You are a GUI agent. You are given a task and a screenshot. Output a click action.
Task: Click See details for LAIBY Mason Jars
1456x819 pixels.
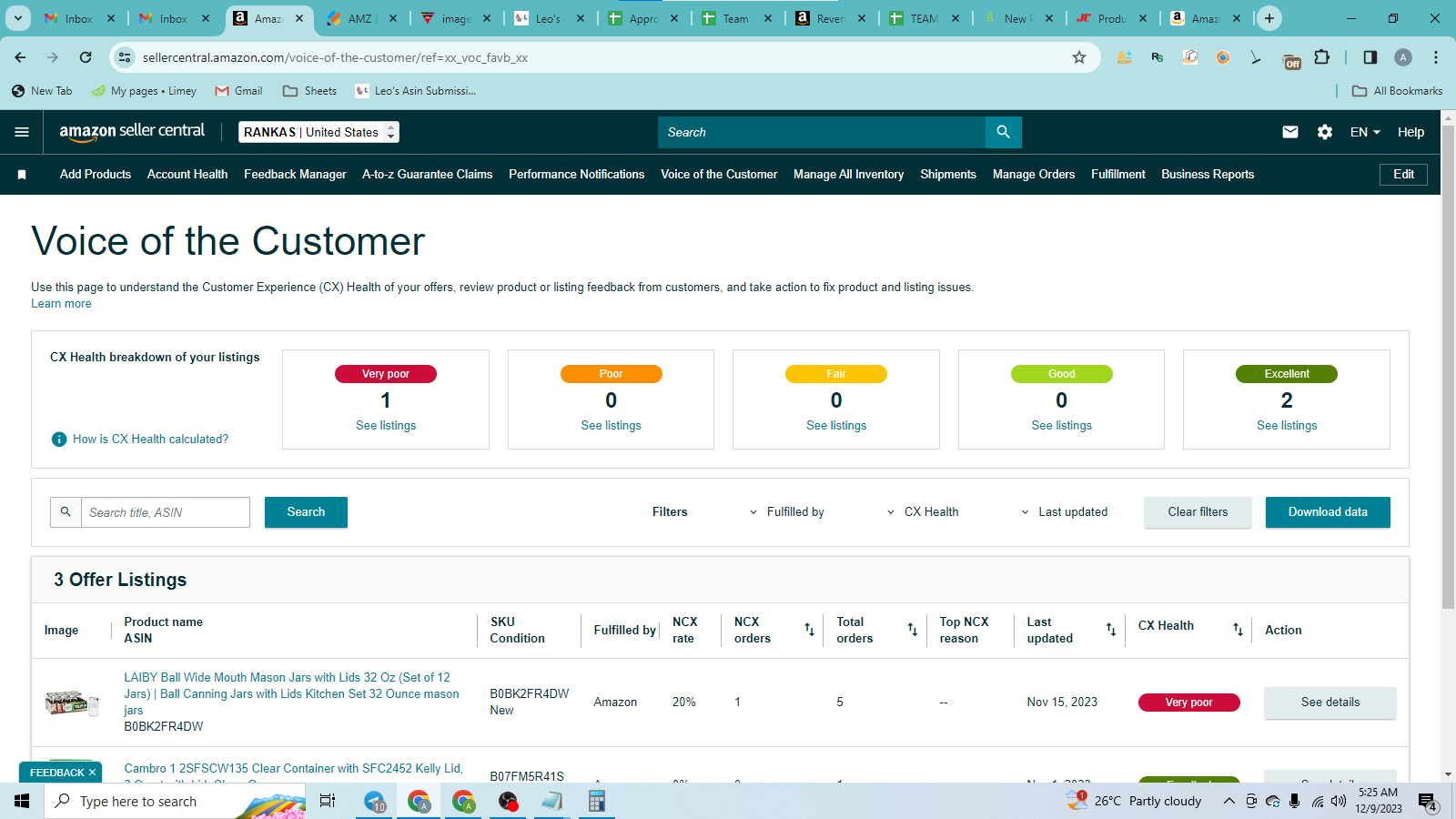(x=1330, y=703)
